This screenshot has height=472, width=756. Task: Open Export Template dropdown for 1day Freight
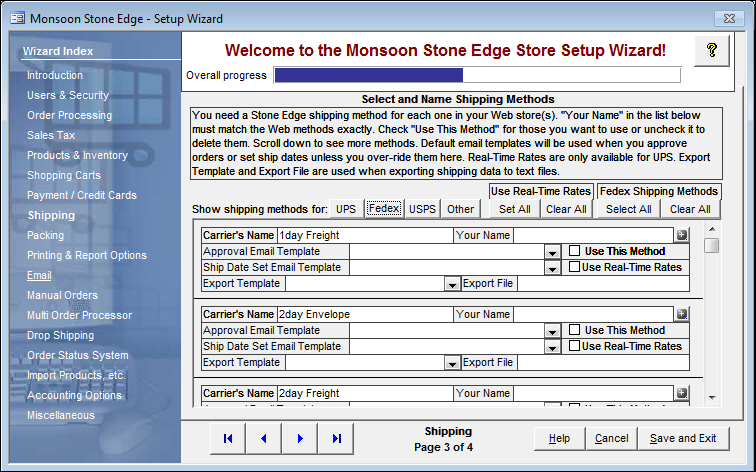point(452,283)
